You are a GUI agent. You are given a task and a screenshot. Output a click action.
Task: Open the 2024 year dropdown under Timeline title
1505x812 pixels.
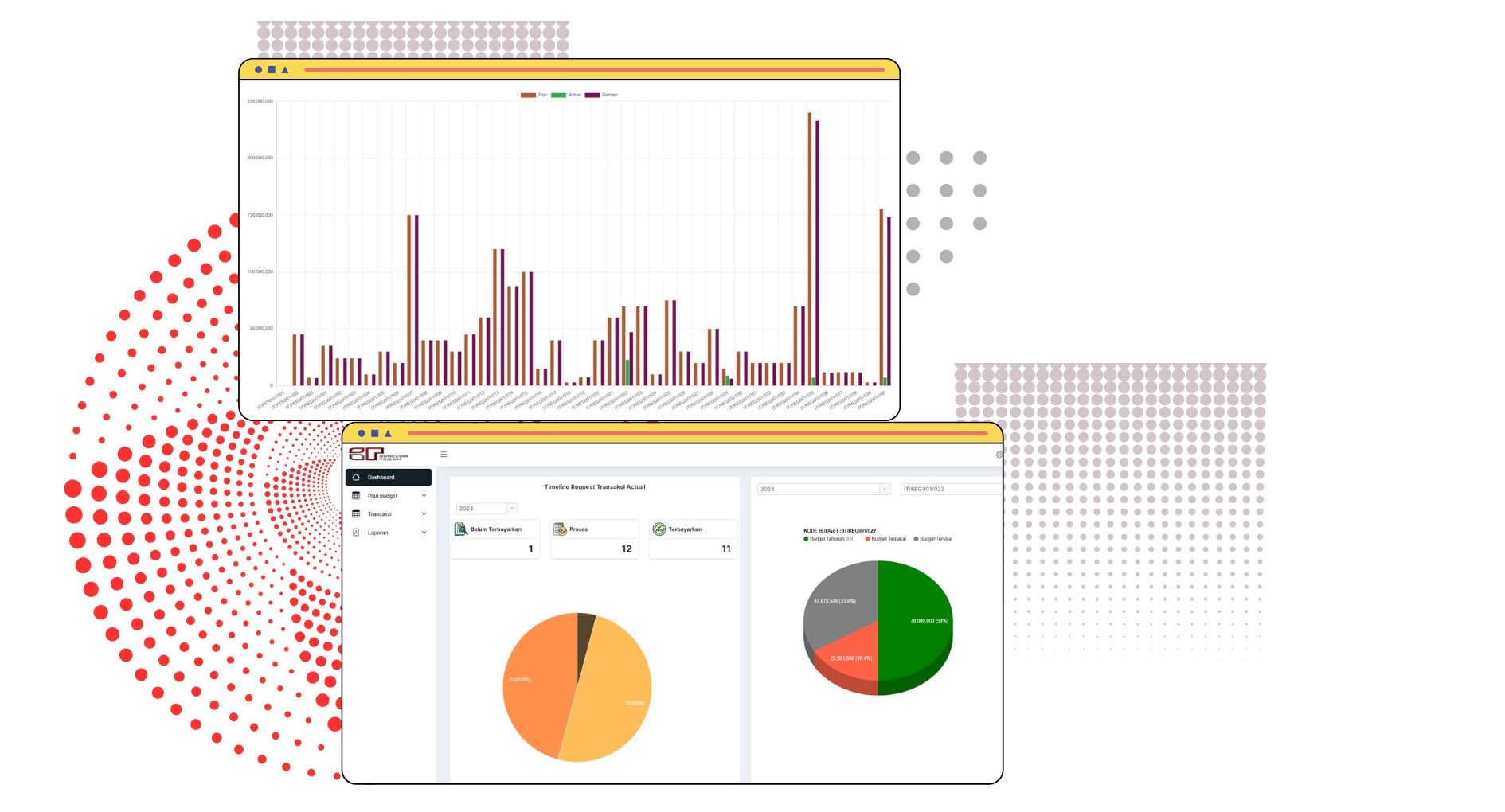487,509
